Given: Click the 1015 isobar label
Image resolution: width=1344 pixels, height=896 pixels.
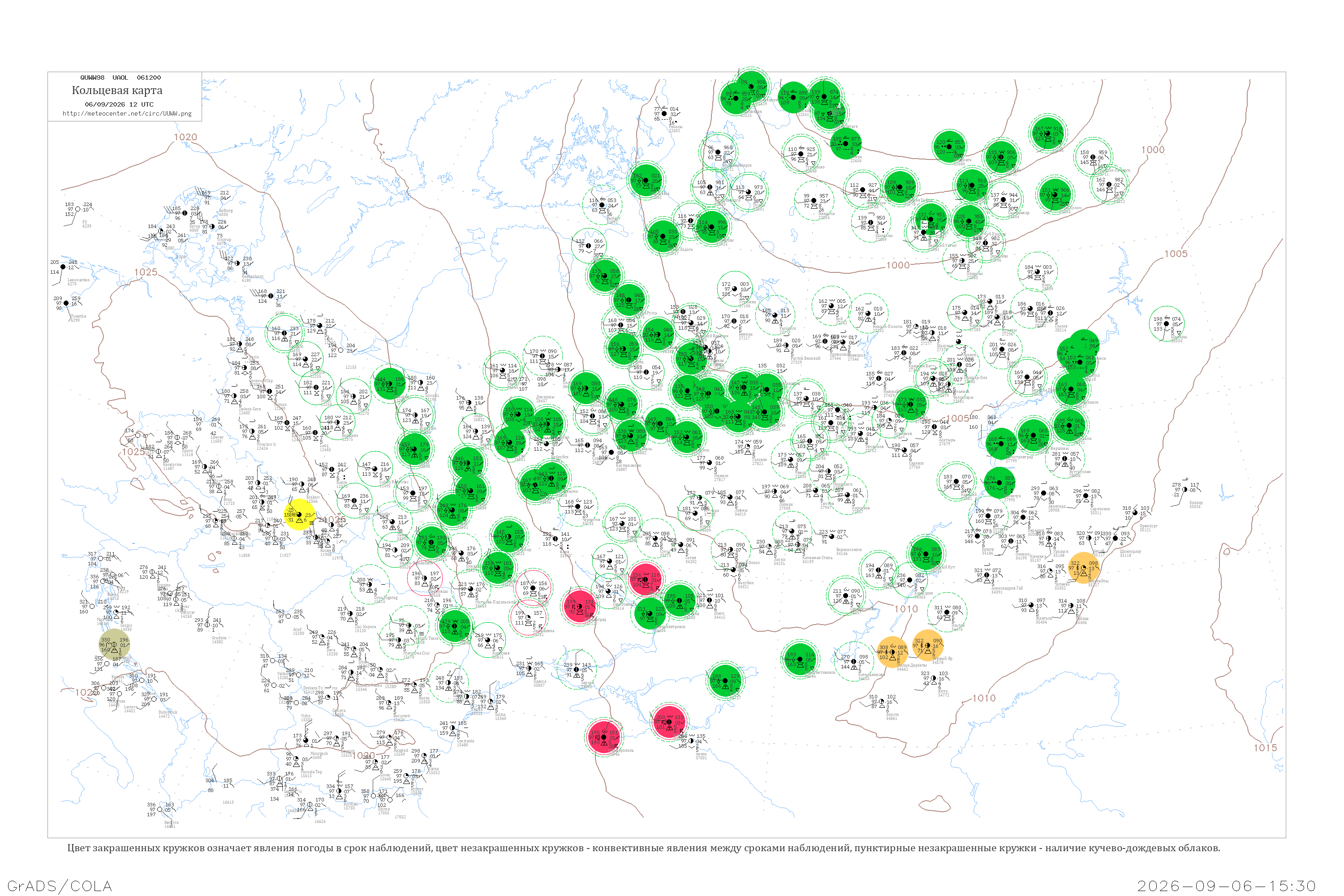Looking at the screenshot, I should [1265, 748].
